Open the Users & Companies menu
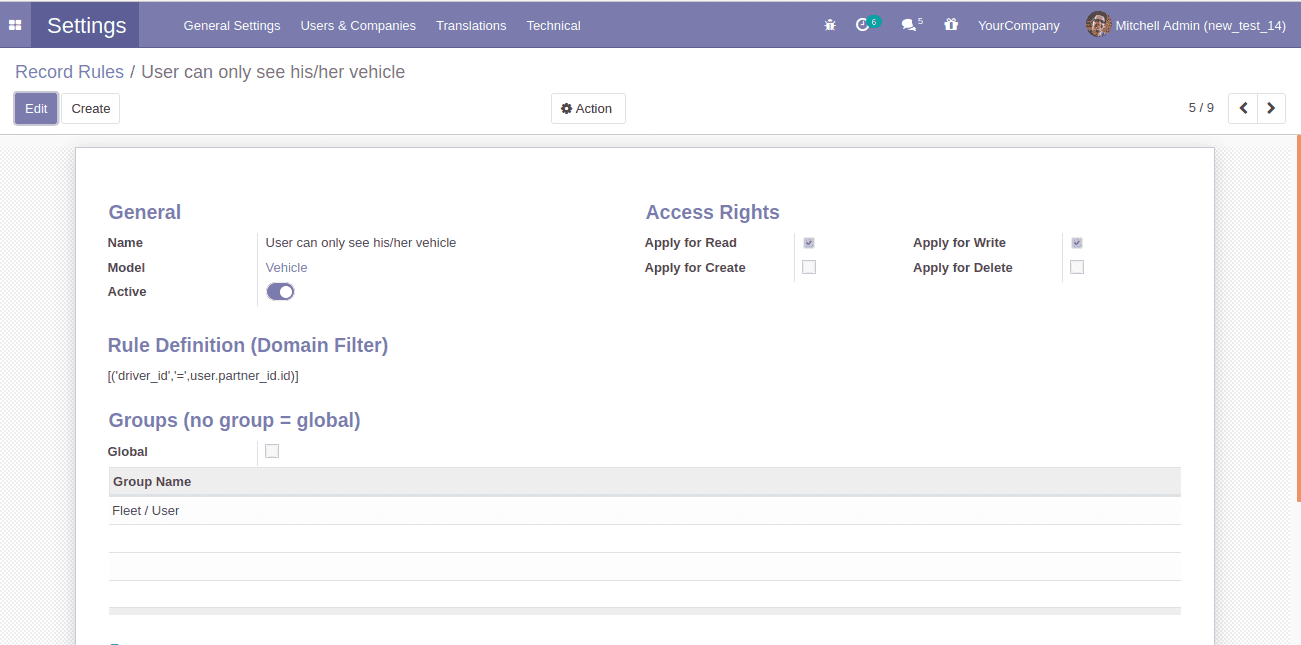The width and height of the screenshot is (1301, 645). coord(358,25)
